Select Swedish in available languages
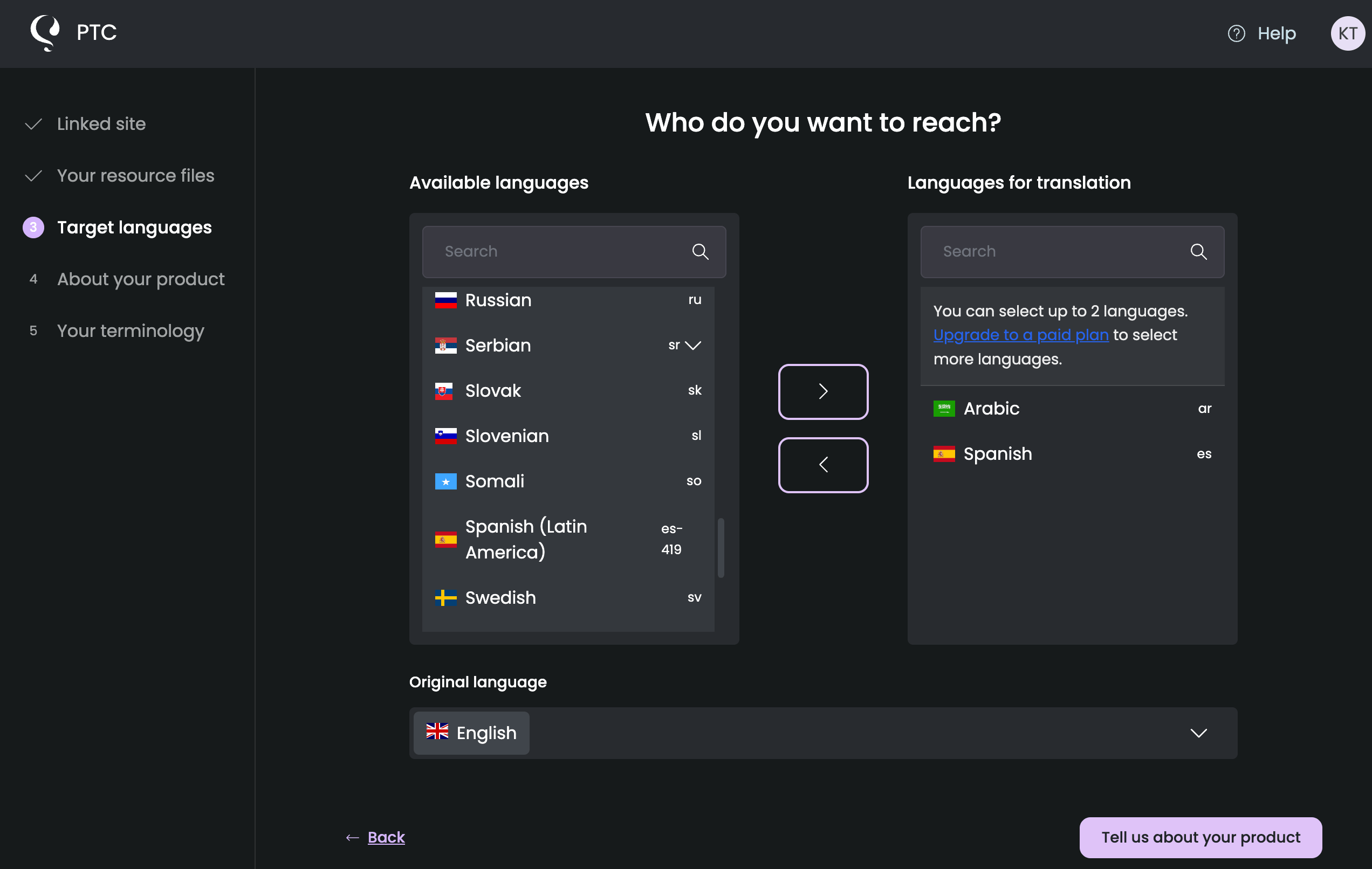Image resolution: width=1372 pixels, height=869 pixels. tap(568, 597)
